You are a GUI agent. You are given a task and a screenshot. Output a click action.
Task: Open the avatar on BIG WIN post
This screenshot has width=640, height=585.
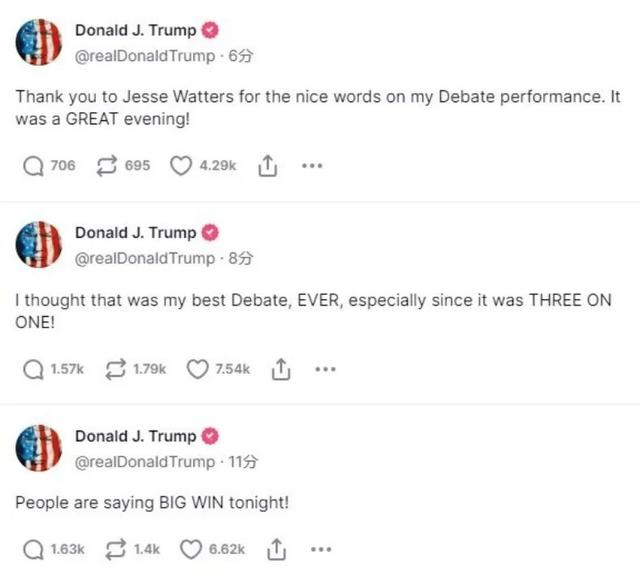point(38,451)
